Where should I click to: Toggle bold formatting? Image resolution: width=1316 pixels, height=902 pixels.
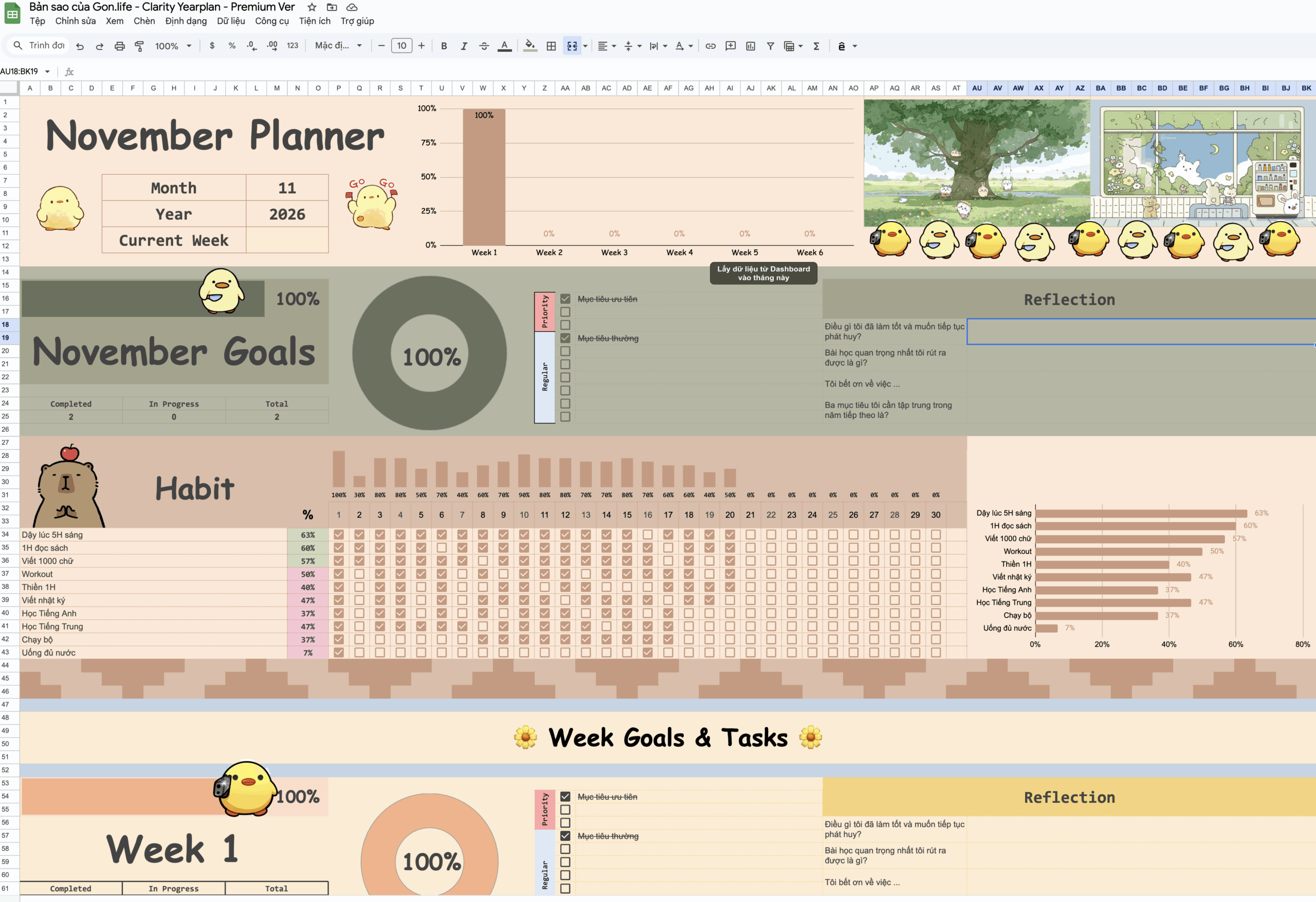[x=444, y=46]
